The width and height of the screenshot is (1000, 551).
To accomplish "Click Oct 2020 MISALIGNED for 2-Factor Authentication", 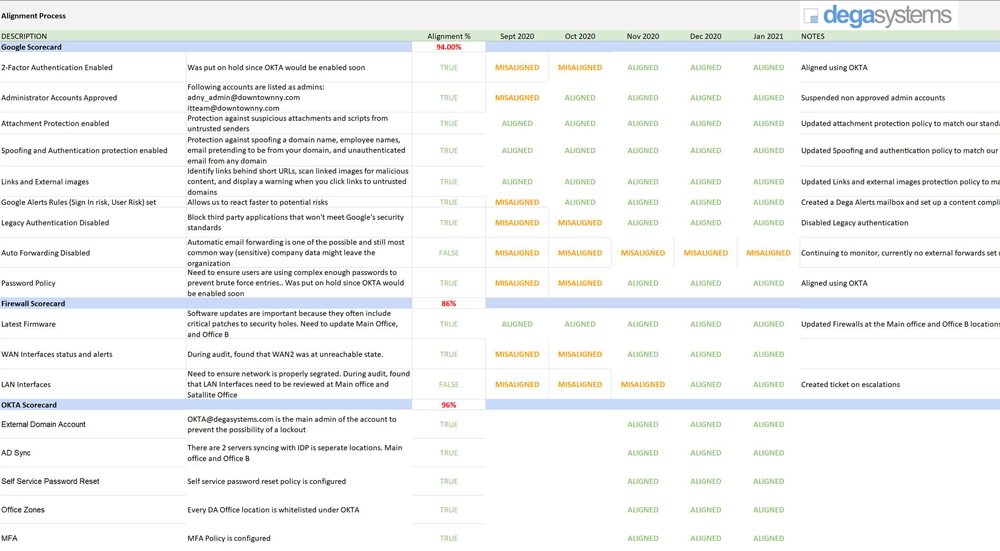I will 580,68.
